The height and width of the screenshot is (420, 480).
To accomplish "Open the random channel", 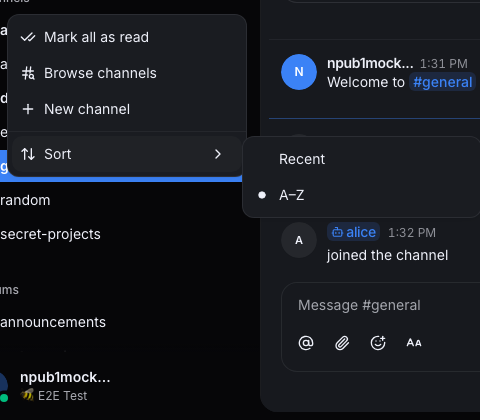I will coord(25,201).
